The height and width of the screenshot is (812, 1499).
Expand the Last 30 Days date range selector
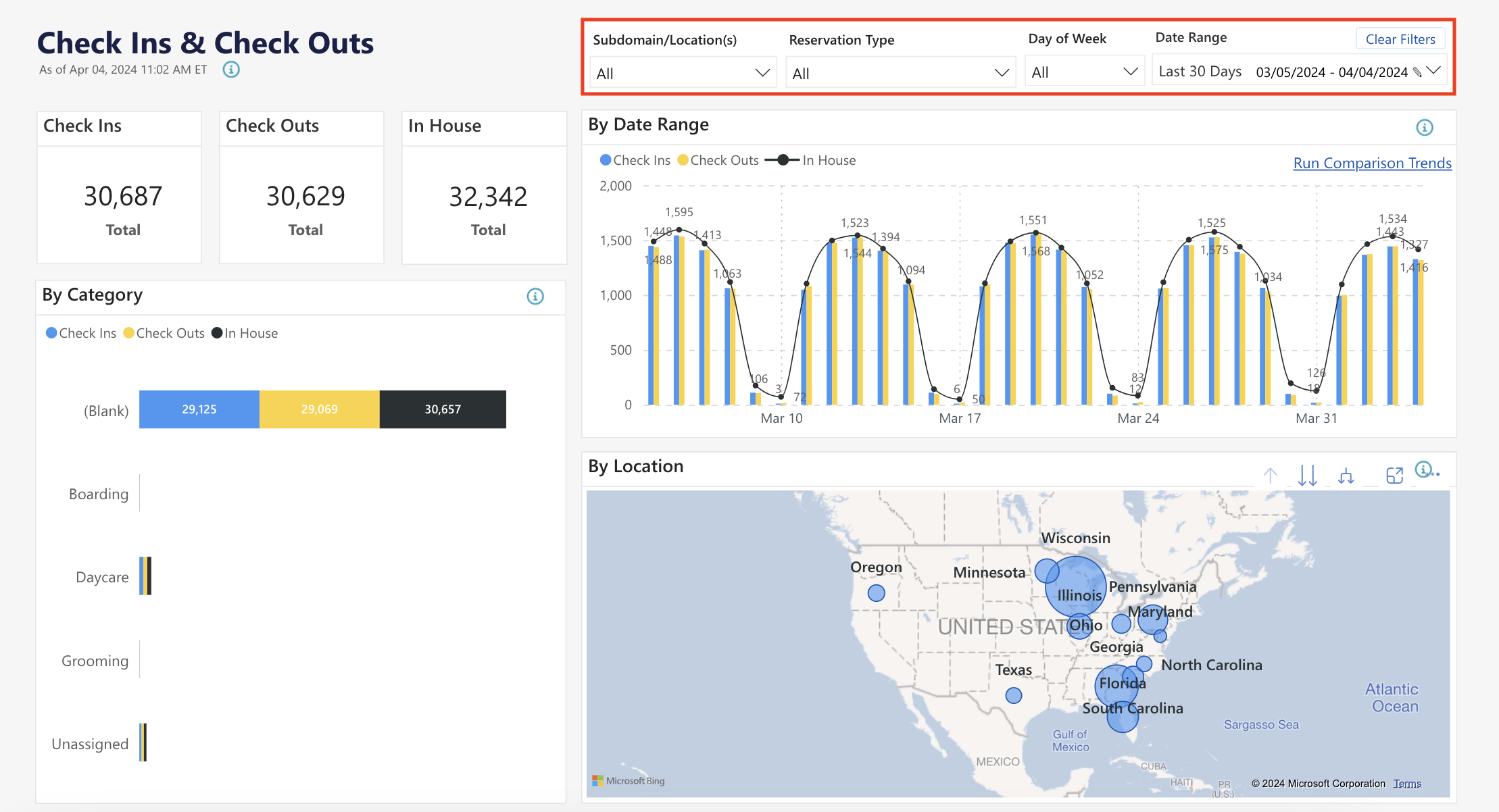[x=1434, y=72]
